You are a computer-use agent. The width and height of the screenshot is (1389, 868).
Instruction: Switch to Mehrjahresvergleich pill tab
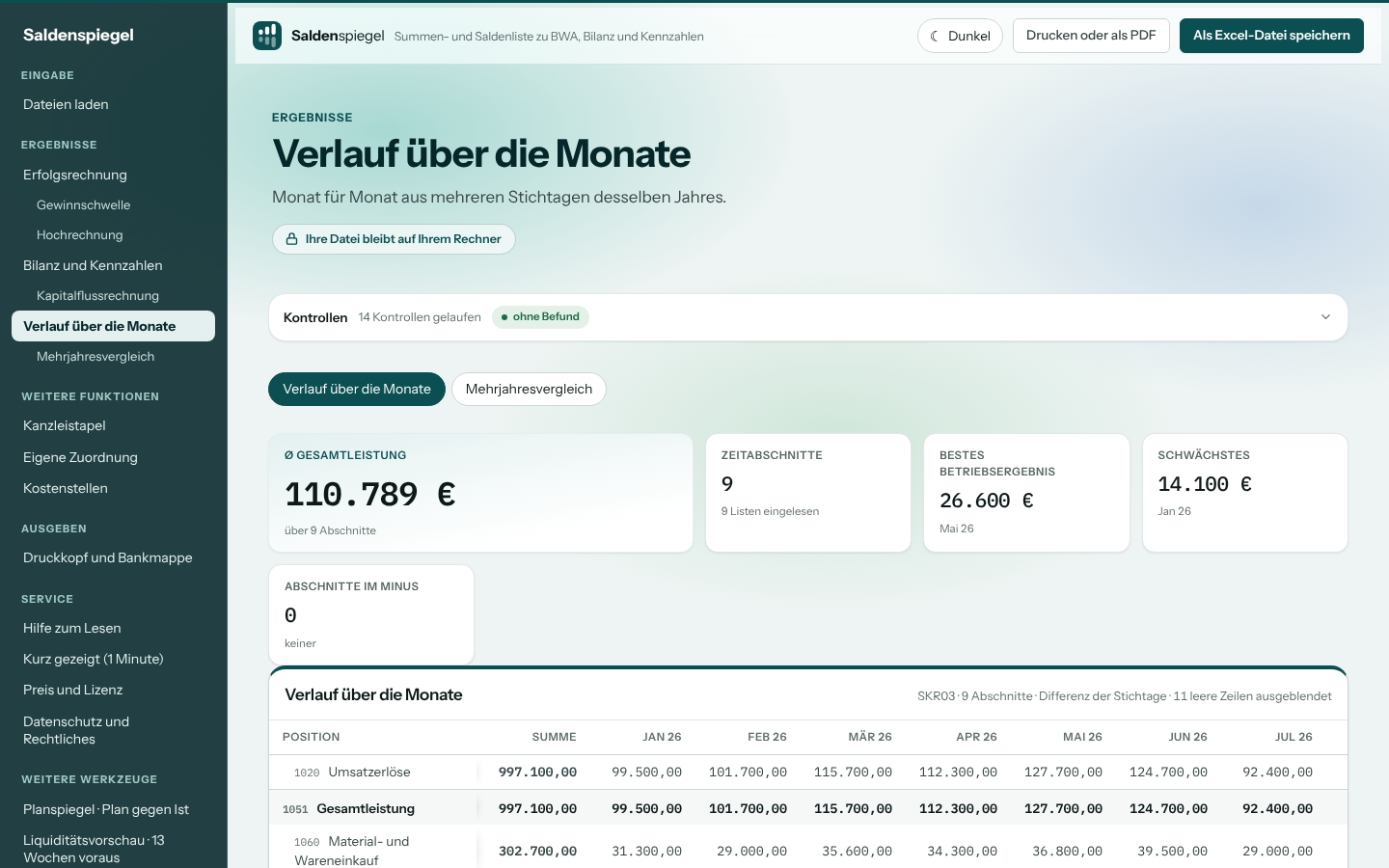point(529,389)
